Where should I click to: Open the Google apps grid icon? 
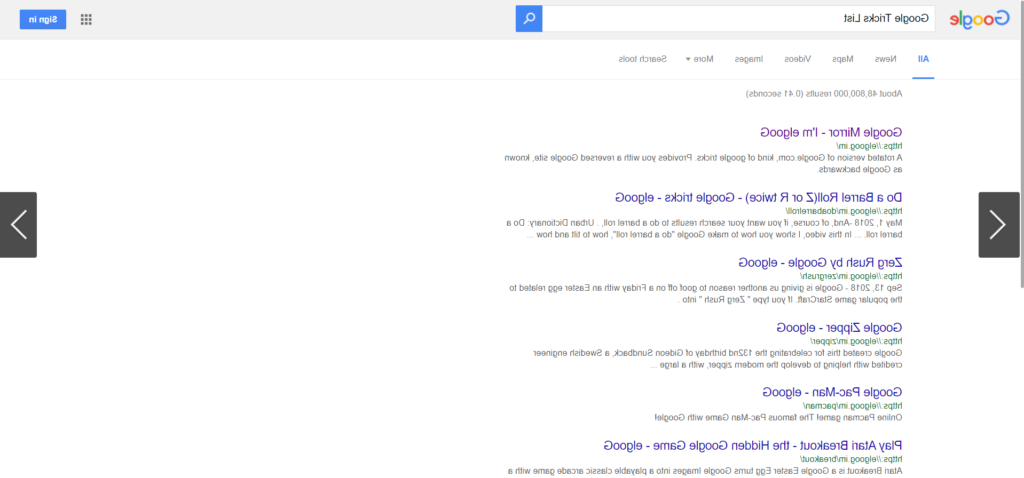86,19
